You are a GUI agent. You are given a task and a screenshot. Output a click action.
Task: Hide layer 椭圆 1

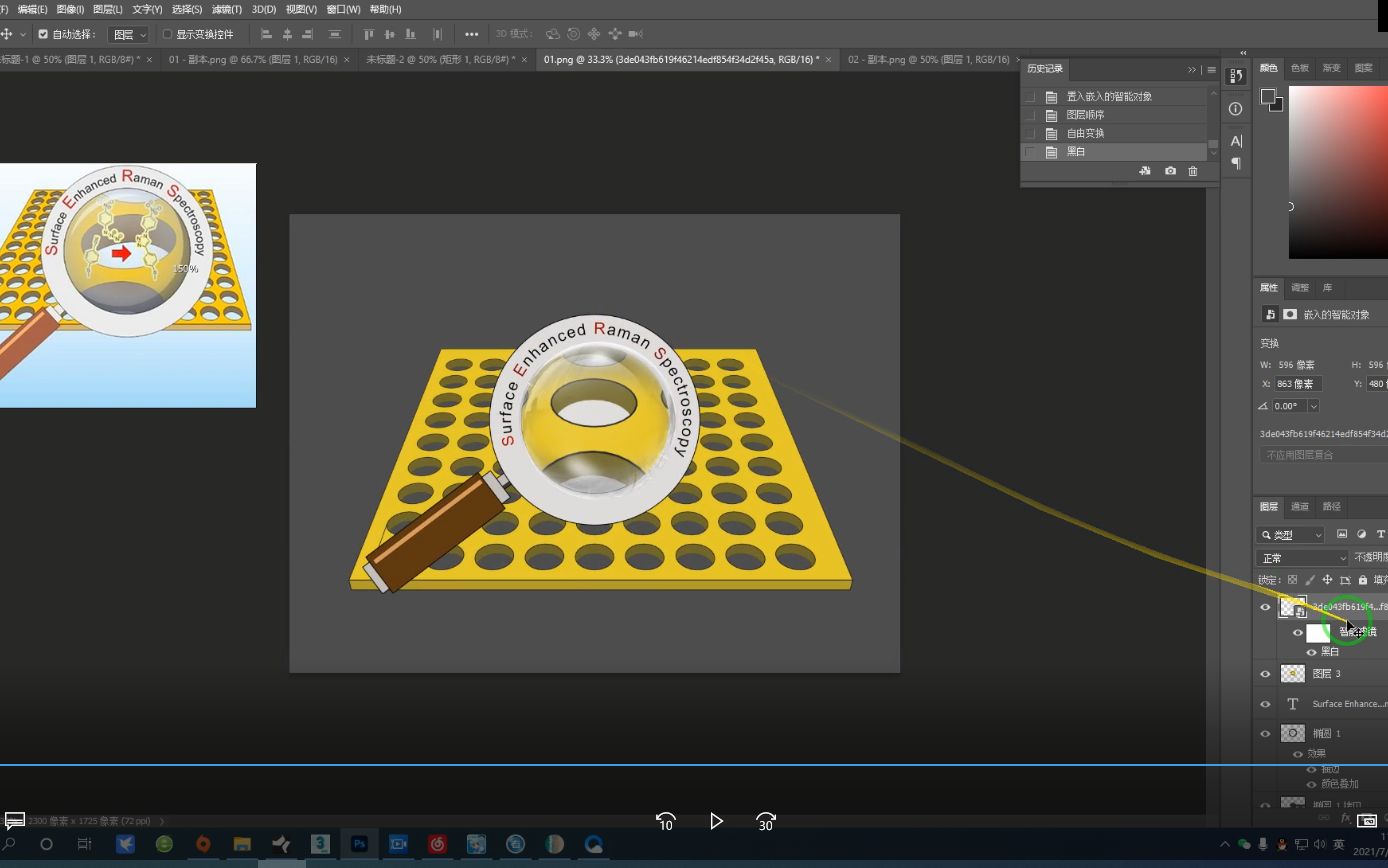click(x=1265, y=734)
